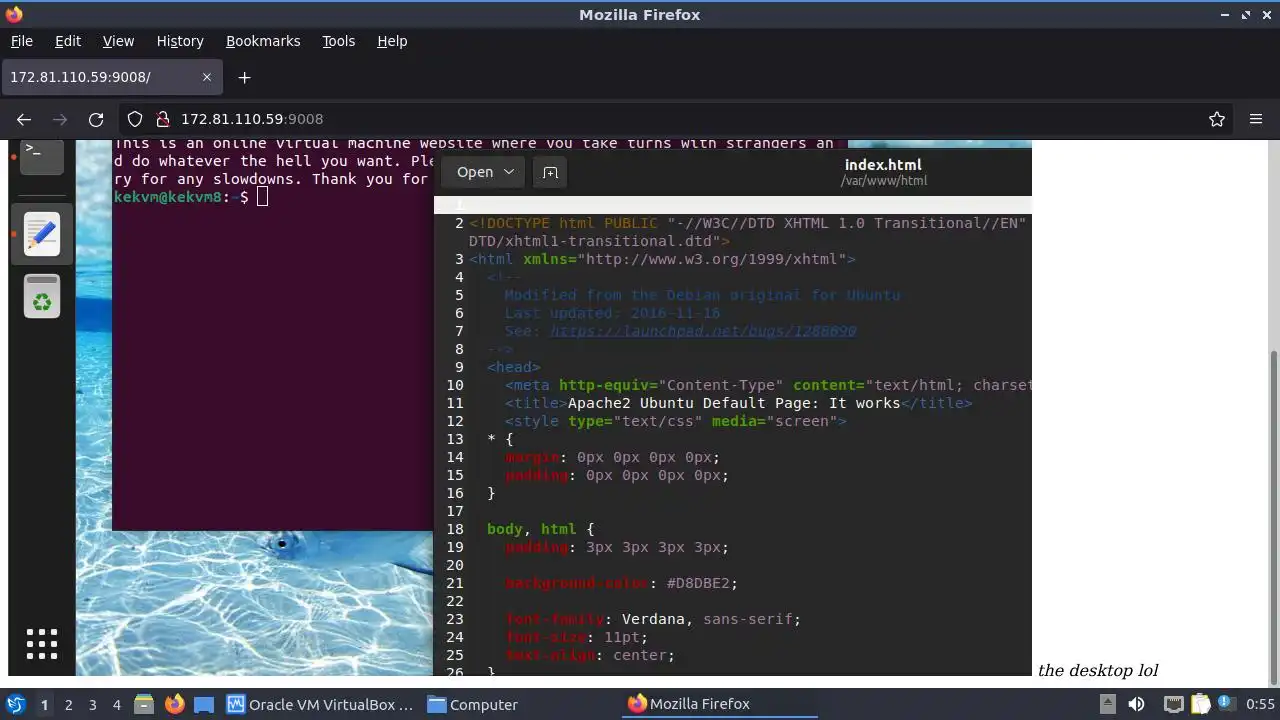Screen dimensions: 1280x720
Task: Switch to workspace 2
Action: tap(69, 705)
